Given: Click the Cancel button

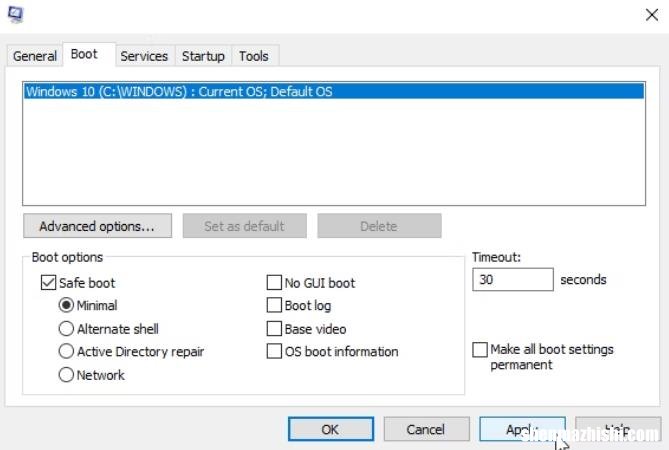Looking at the screenshot, I should point(426,429).
